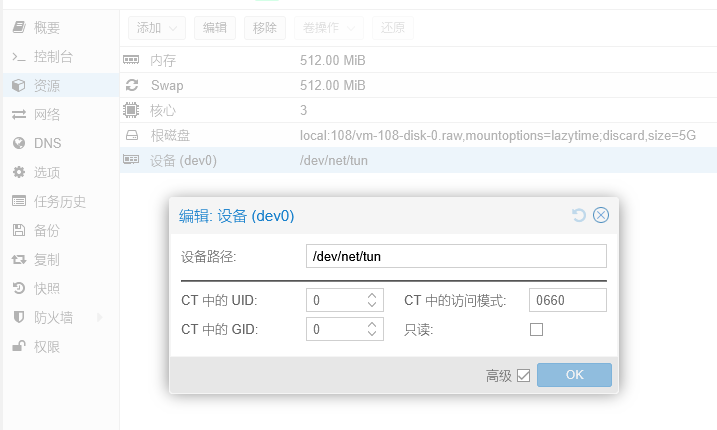Expand the 防火墙 submenu arrow
Image resolution: width=717 pixels, height=430 pixels.
pyautogui.click(x=100, y=317)
